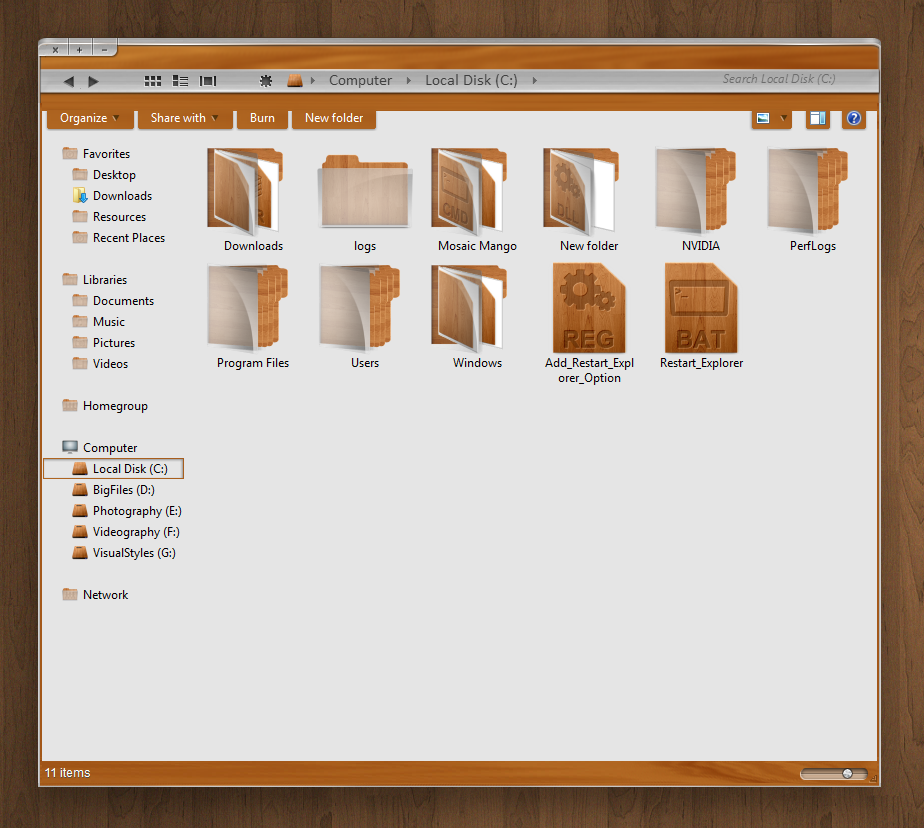Image resolution: width=924 pixels, height=828 pixels.
Task: Open the view options dropdown arrow
Action: (783, 118)
